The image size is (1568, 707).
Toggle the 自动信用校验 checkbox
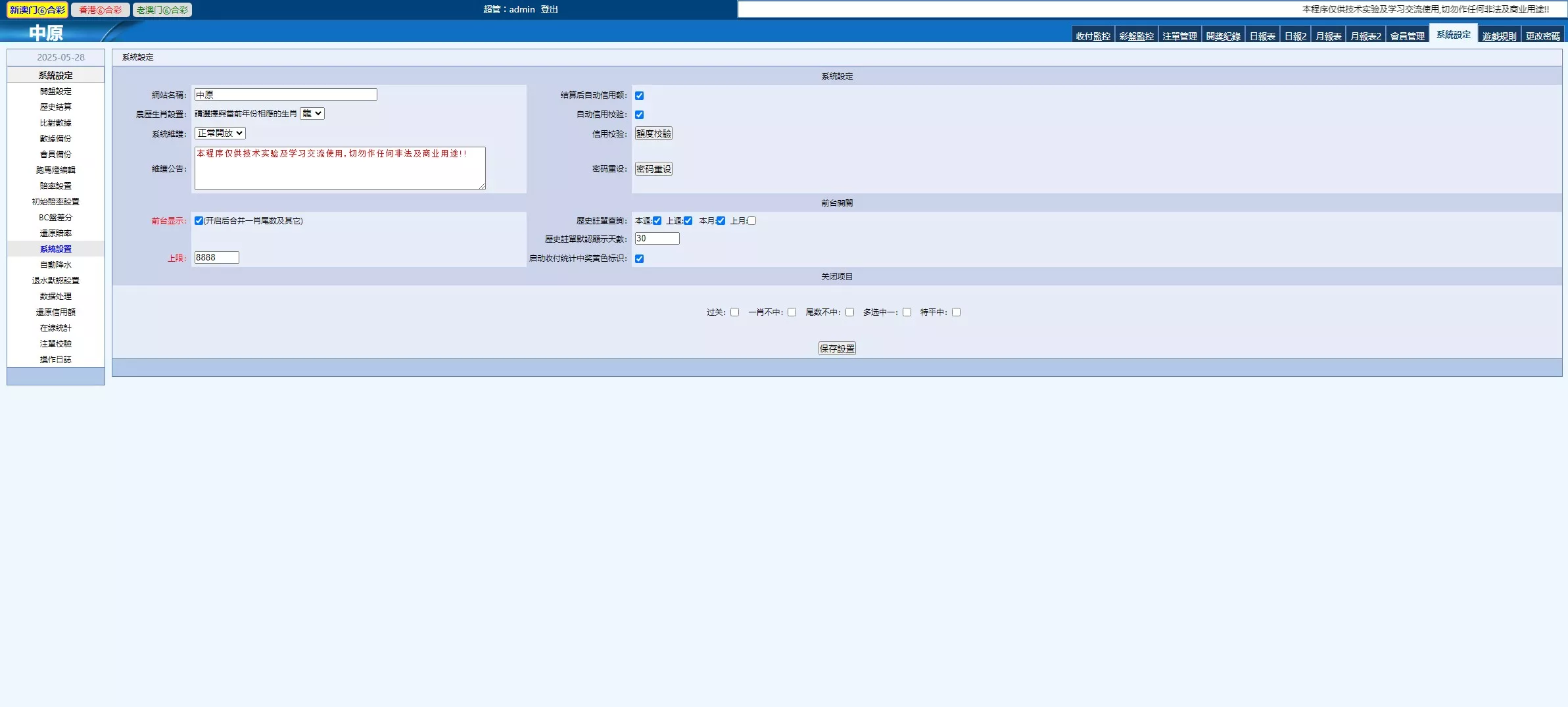[639, 114]
